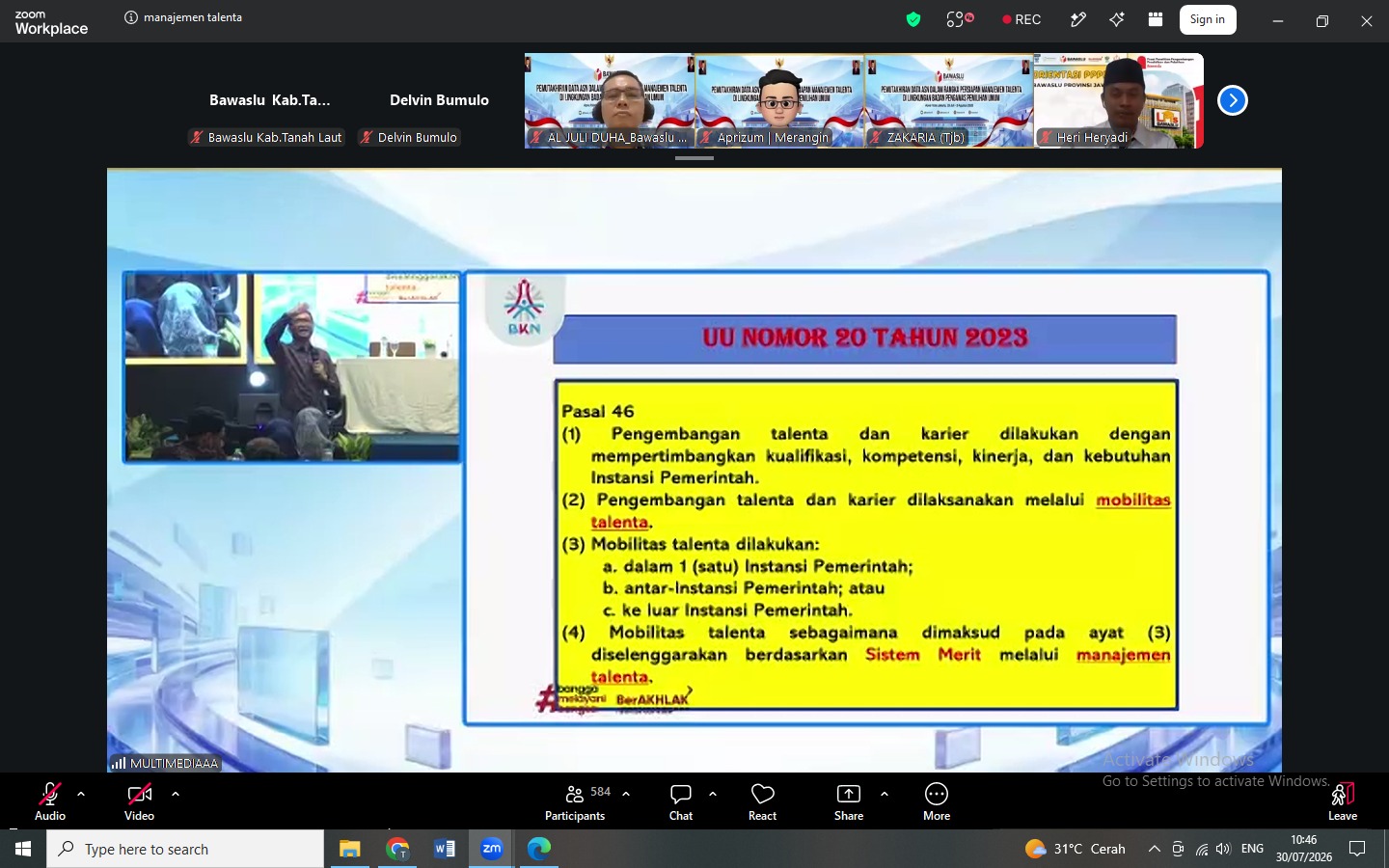This screenshot has height=868, width=1389.
Task: Expand share options arrow
Action: 885,794
